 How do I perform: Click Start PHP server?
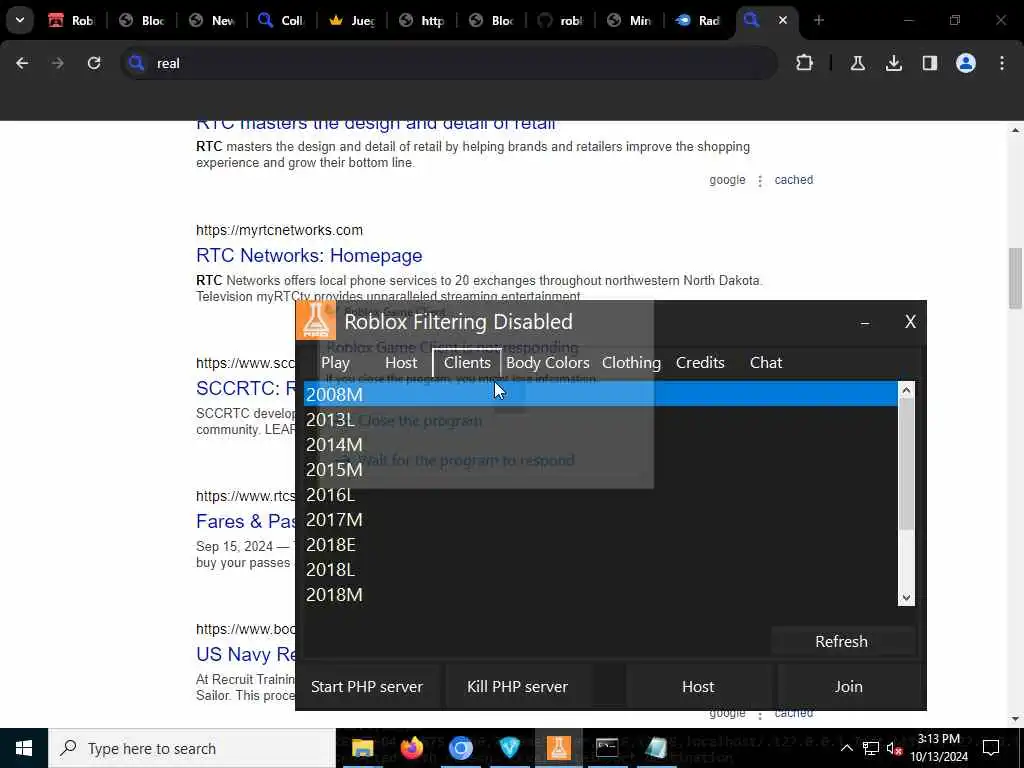click(367, 686)
